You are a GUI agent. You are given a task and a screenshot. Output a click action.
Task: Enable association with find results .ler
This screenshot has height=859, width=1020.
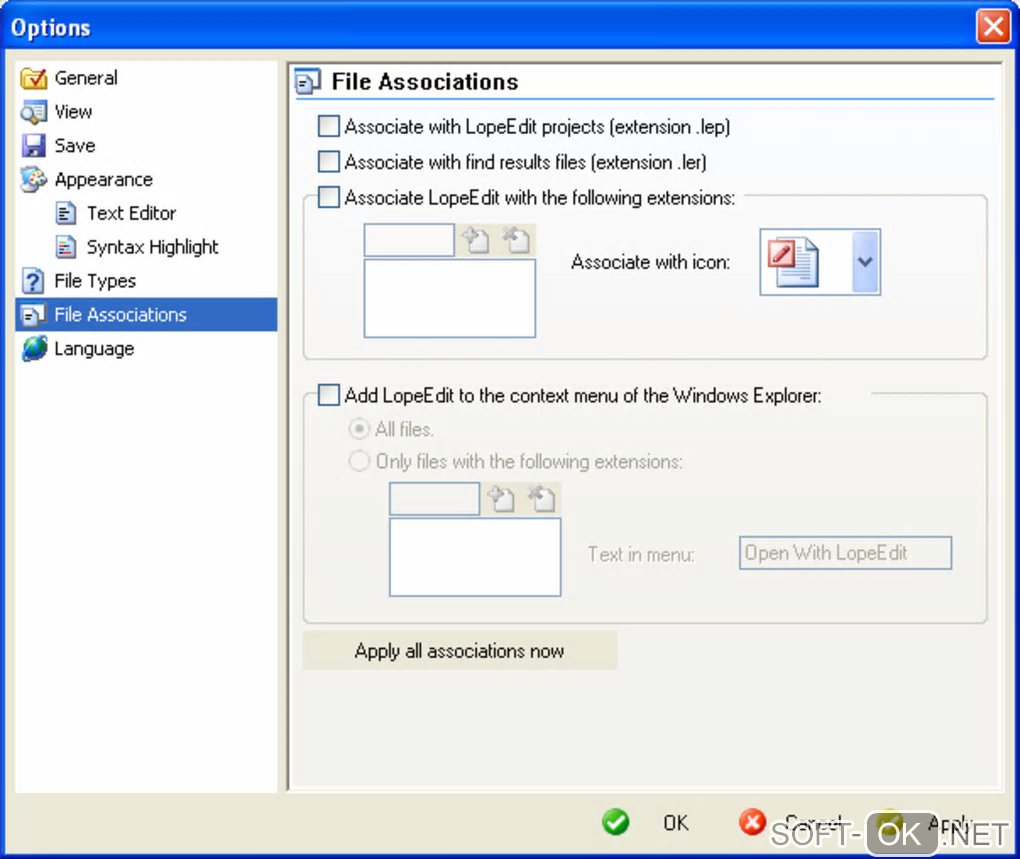329,161
